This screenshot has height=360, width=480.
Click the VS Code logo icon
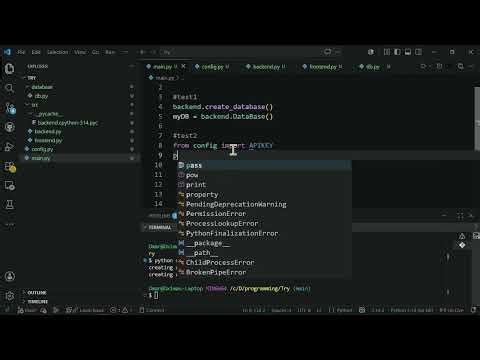click(x=7, y=52)
